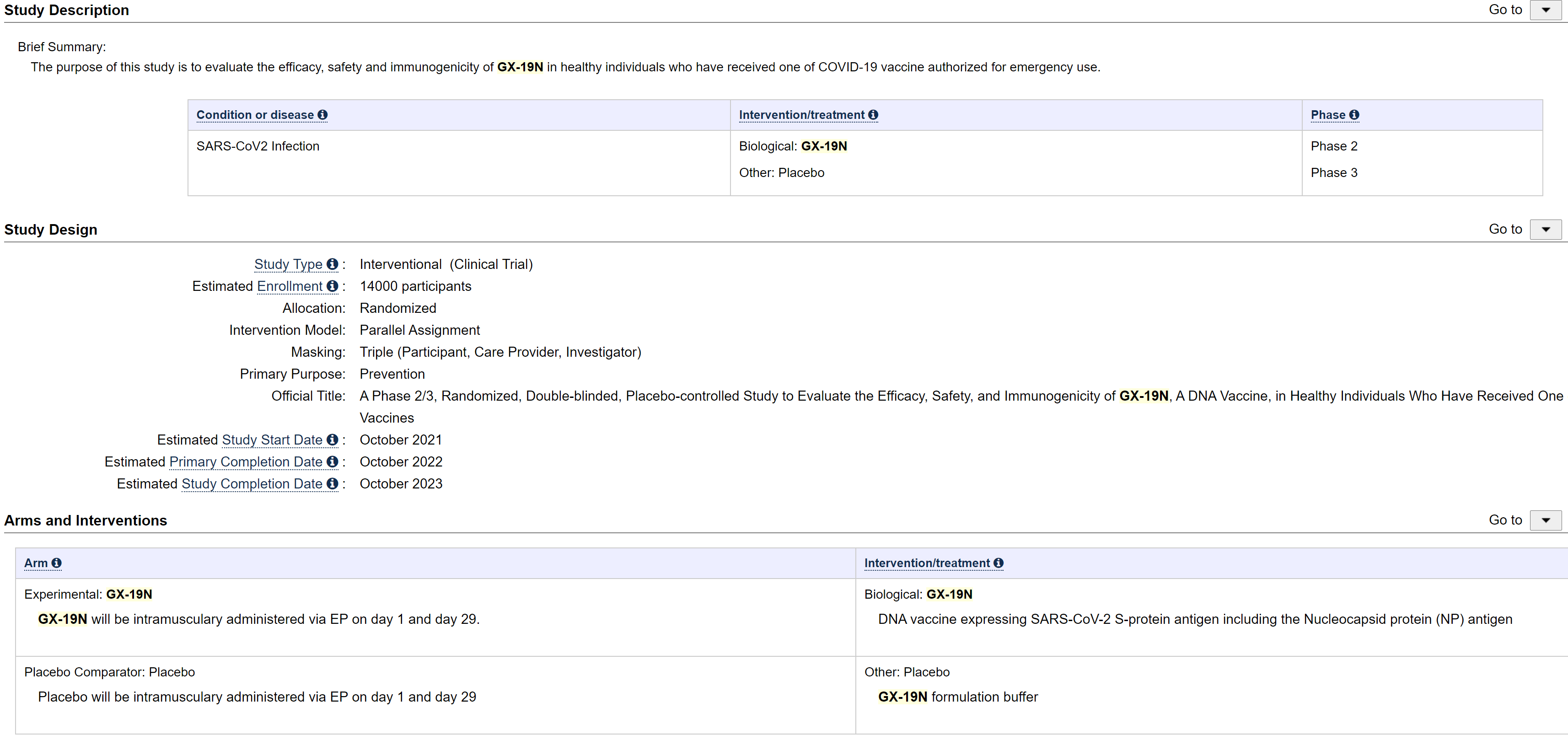This screenshot has height=740, width=1568.
Task: Click info icon beside Primary Completion Date
Action: [x=332, y=461]
